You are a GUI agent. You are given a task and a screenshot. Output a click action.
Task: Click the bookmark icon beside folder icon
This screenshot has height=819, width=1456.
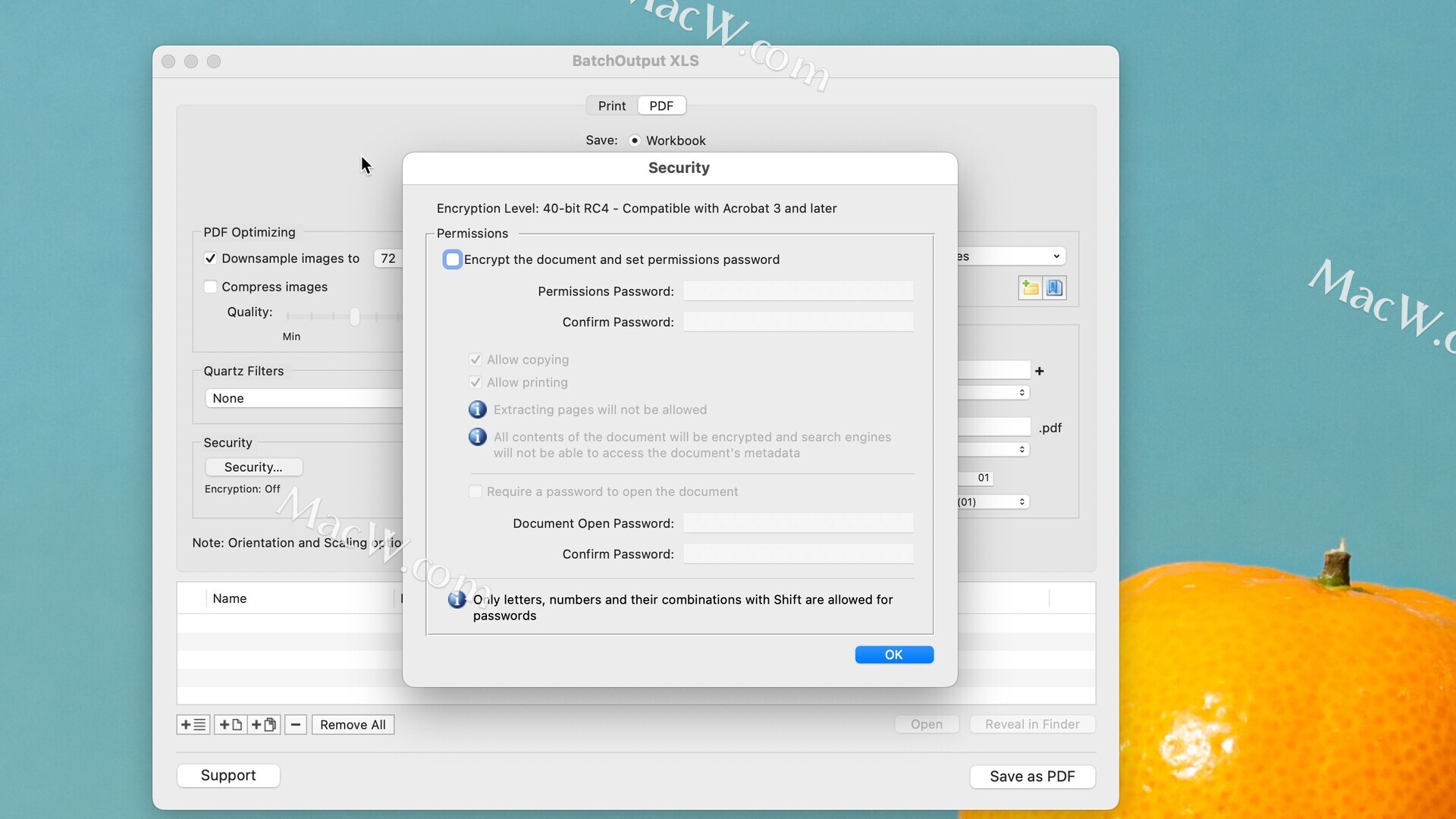coord(1054,288)
